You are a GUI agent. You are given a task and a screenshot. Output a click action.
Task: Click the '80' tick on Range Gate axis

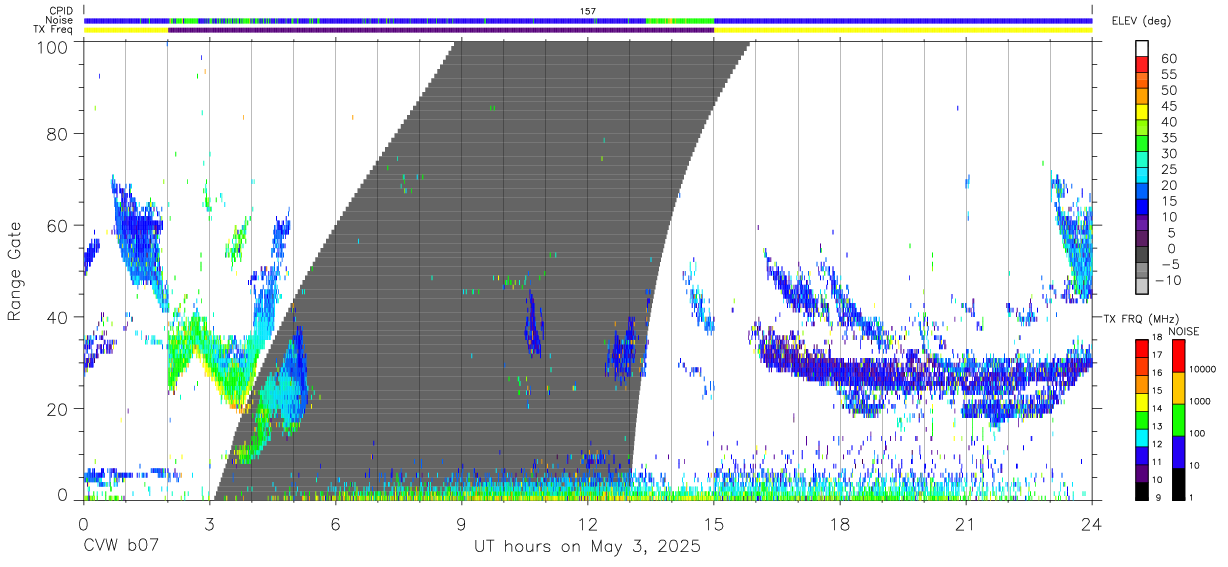(58, 134)
